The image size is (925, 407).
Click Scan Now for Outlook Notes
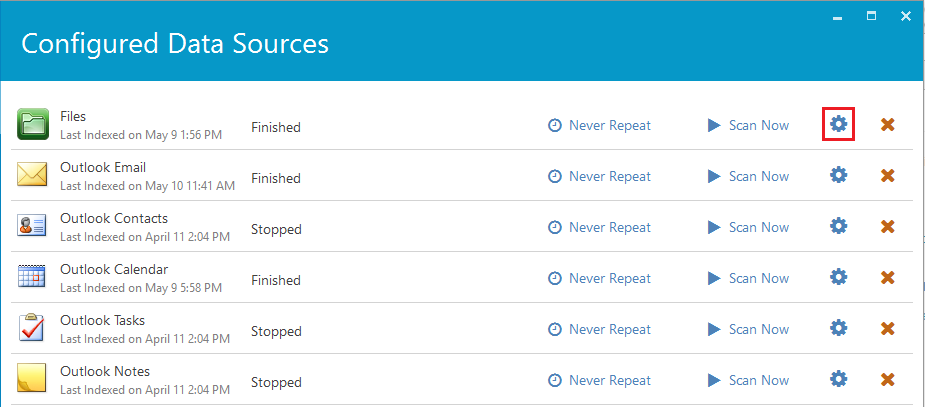[x=747, y=380]
